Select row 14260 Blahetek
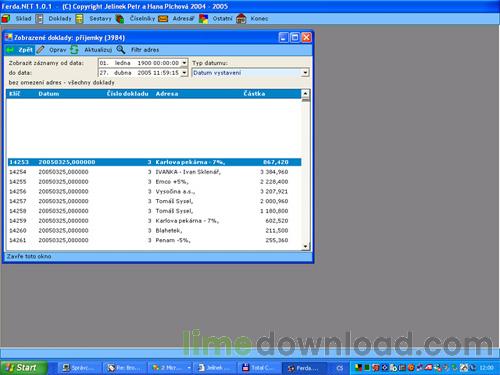Screen dimensions: 500x375 pos(154,230)
